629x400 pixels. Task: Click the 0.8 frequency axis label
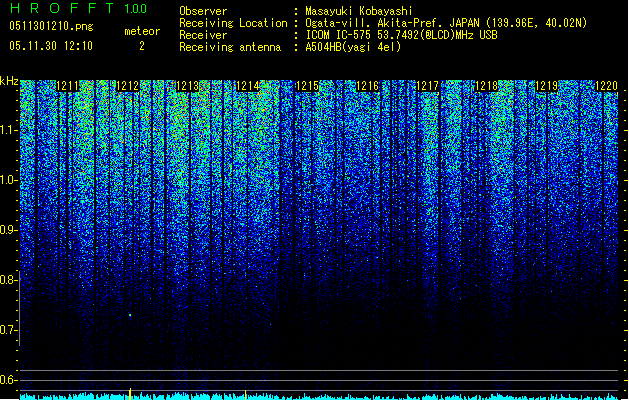coord(8,280)
